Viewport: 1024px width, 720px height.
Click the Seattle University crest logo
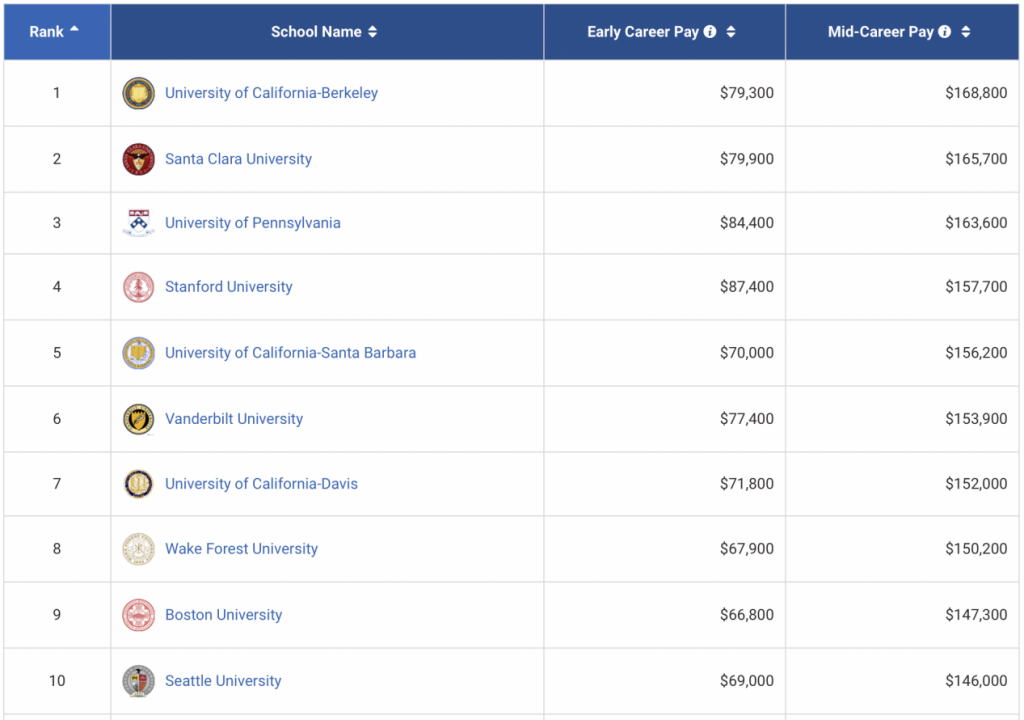pyautogui.click(x=138, y=681)
